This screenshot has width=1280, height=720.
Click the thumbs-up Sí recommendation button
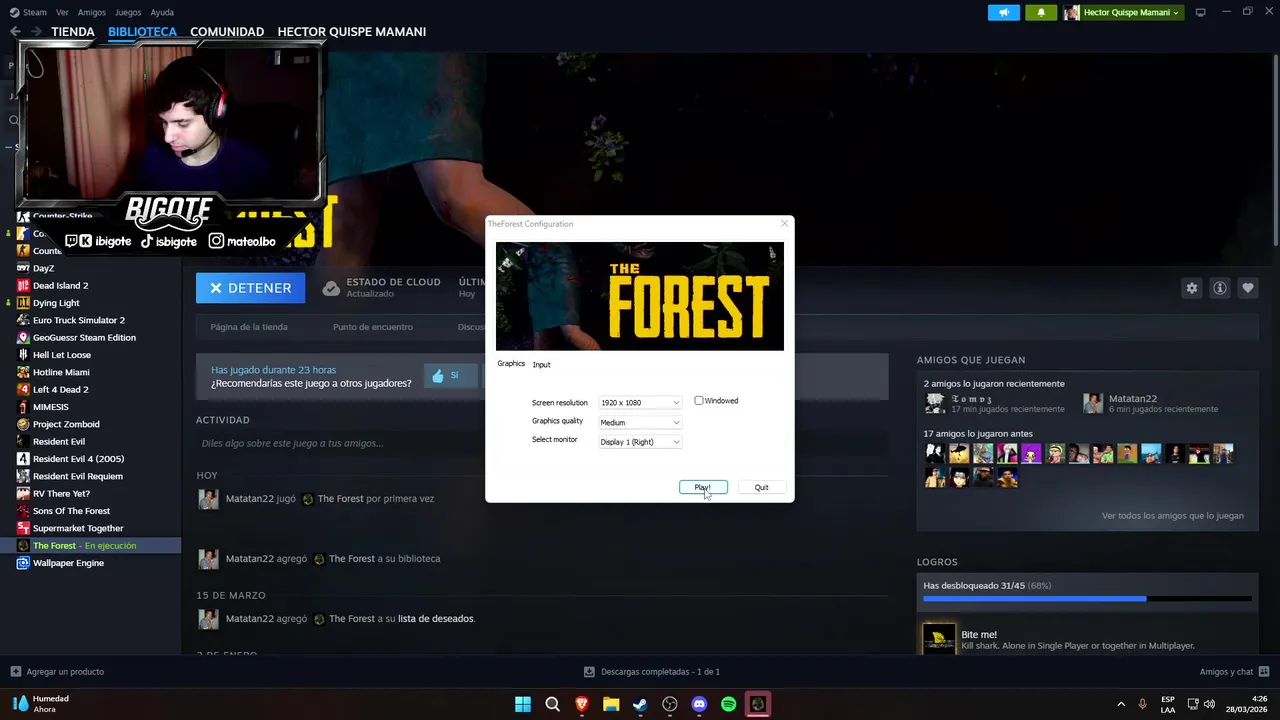(450, 376)
